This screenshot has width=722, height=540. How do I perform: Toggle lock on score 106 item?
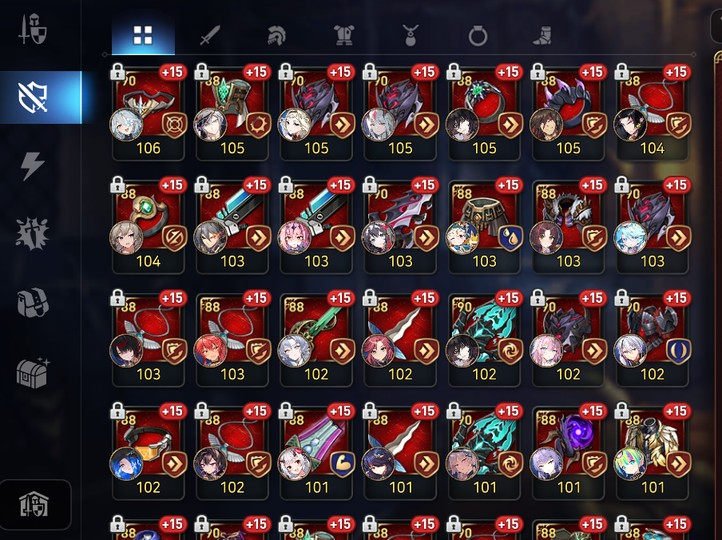point(117,71)
